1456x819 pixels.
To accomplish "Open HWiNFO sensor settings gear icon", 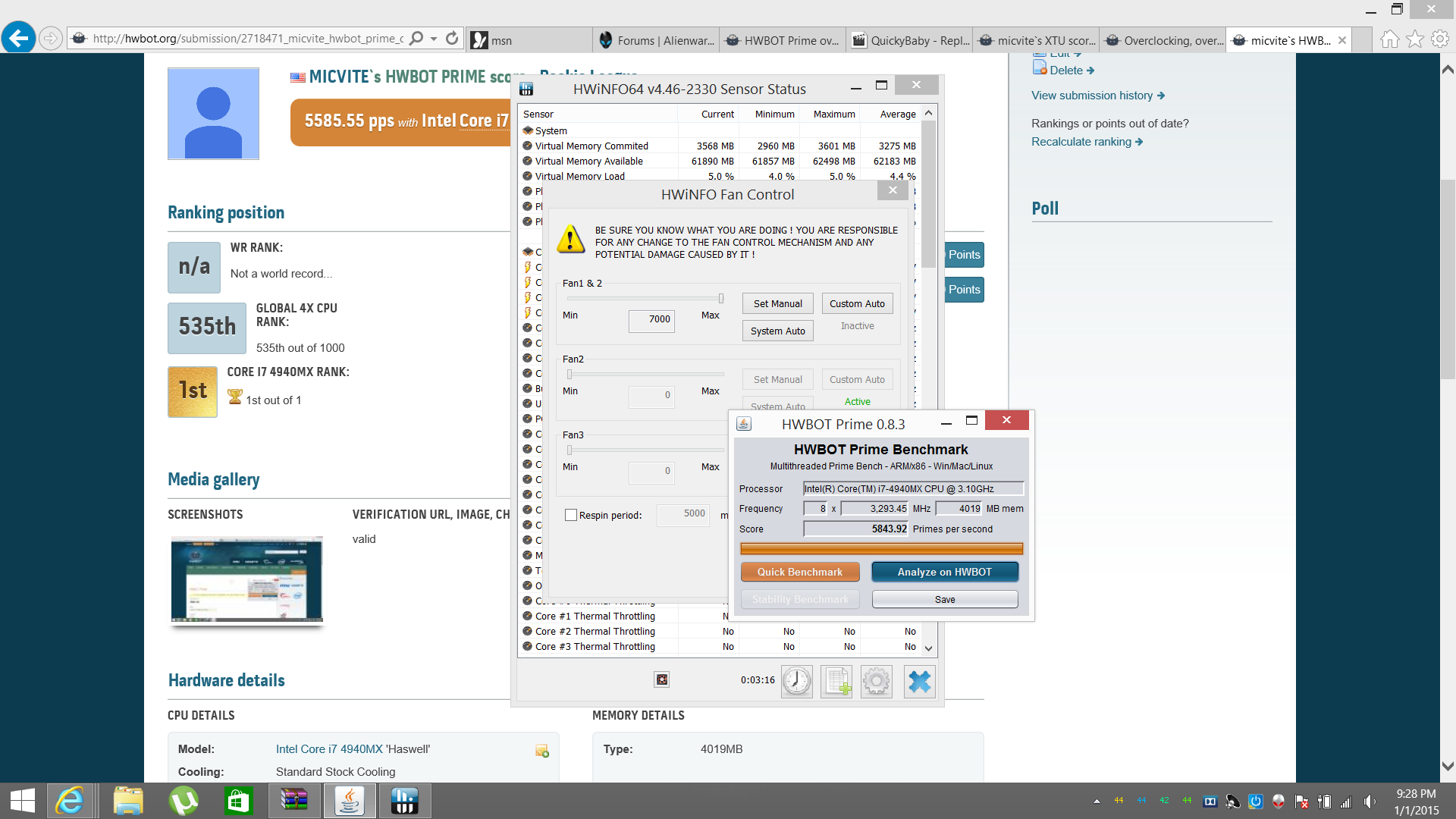I will point(877,681).
